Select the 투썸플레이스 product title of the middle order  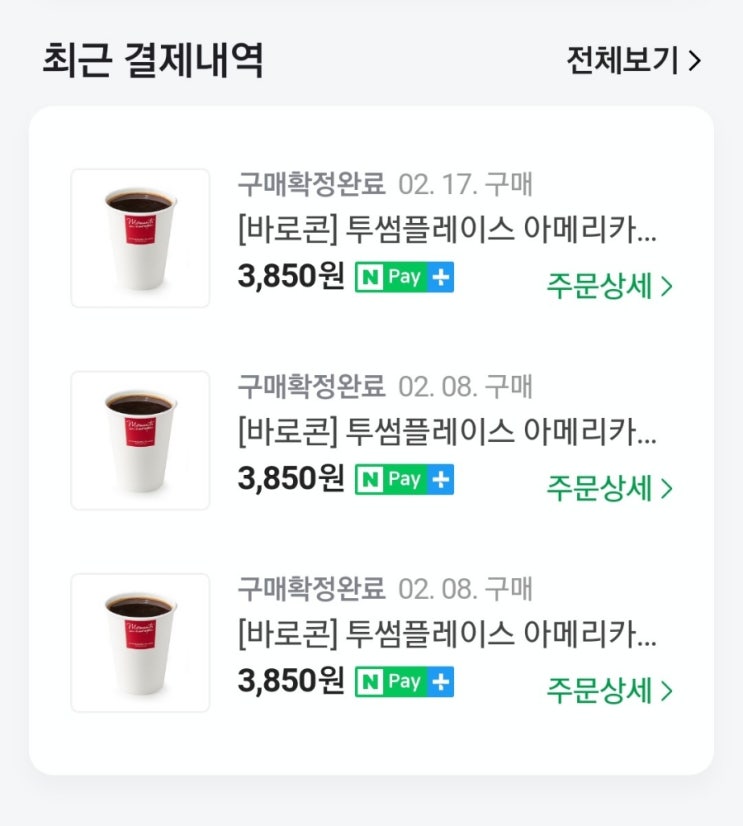[447, 435]
